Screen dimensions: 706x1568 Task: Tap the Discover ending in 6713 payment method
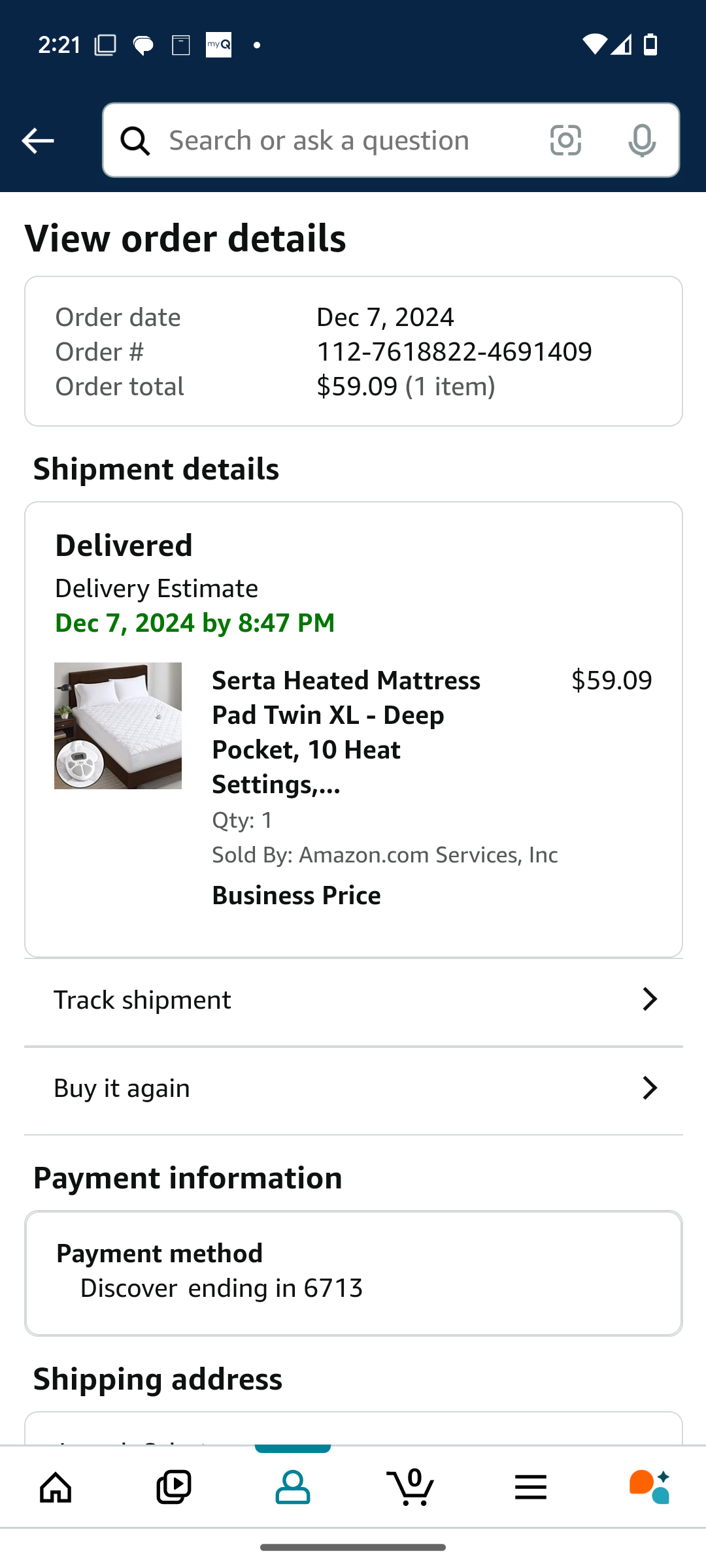[222, 1288]
